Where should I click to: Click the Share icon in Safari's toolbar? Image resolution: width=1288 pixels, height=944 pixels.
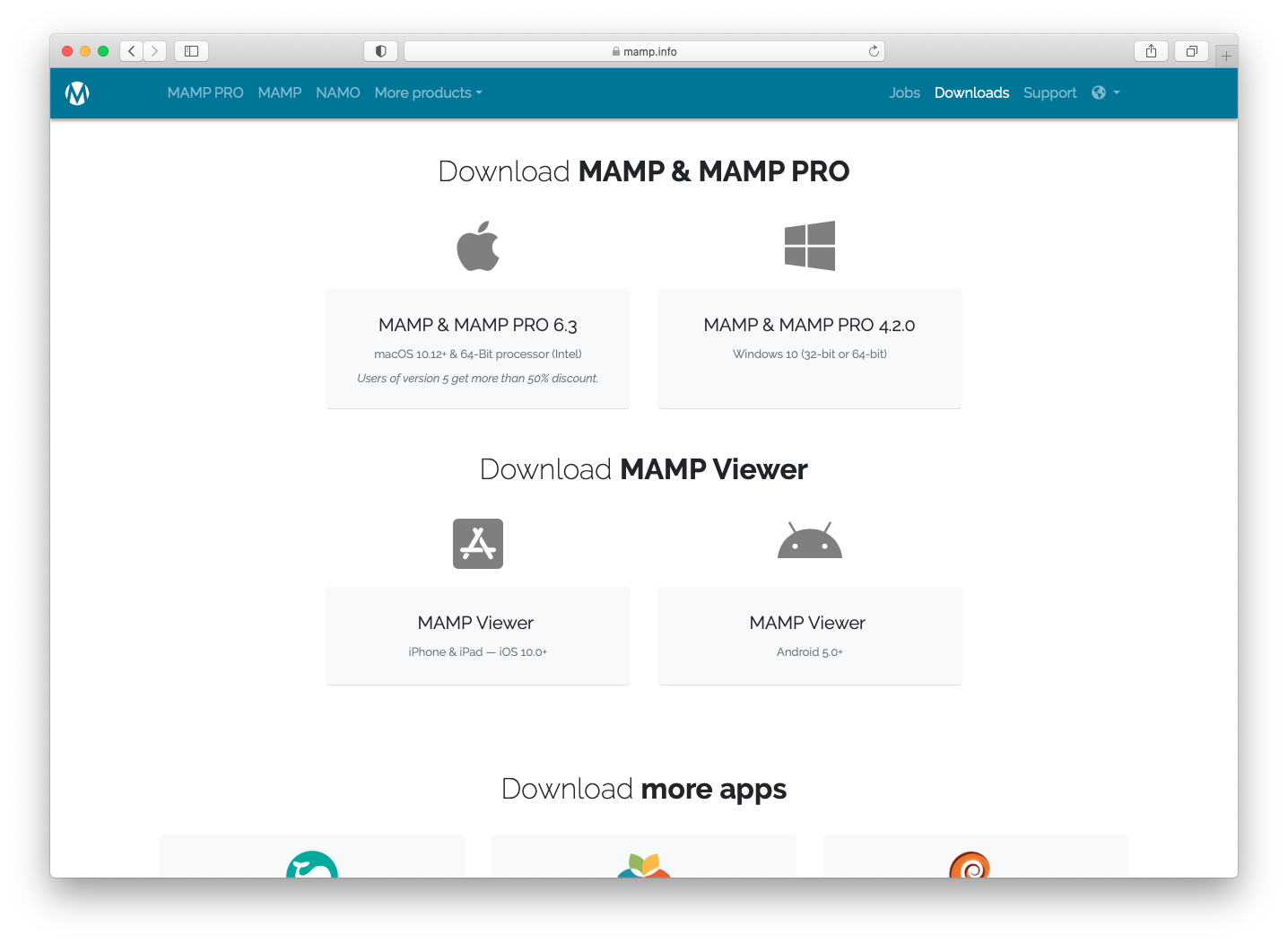point(1151,51)
